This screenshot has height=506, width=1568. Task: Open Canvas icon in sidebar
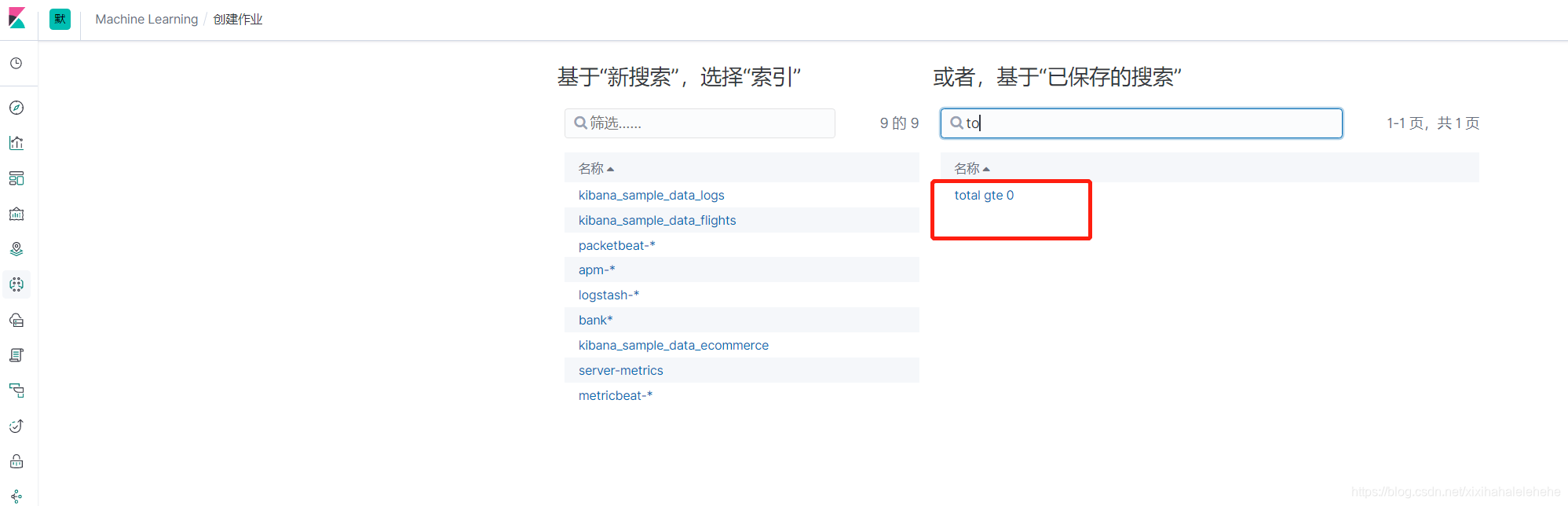16,214
